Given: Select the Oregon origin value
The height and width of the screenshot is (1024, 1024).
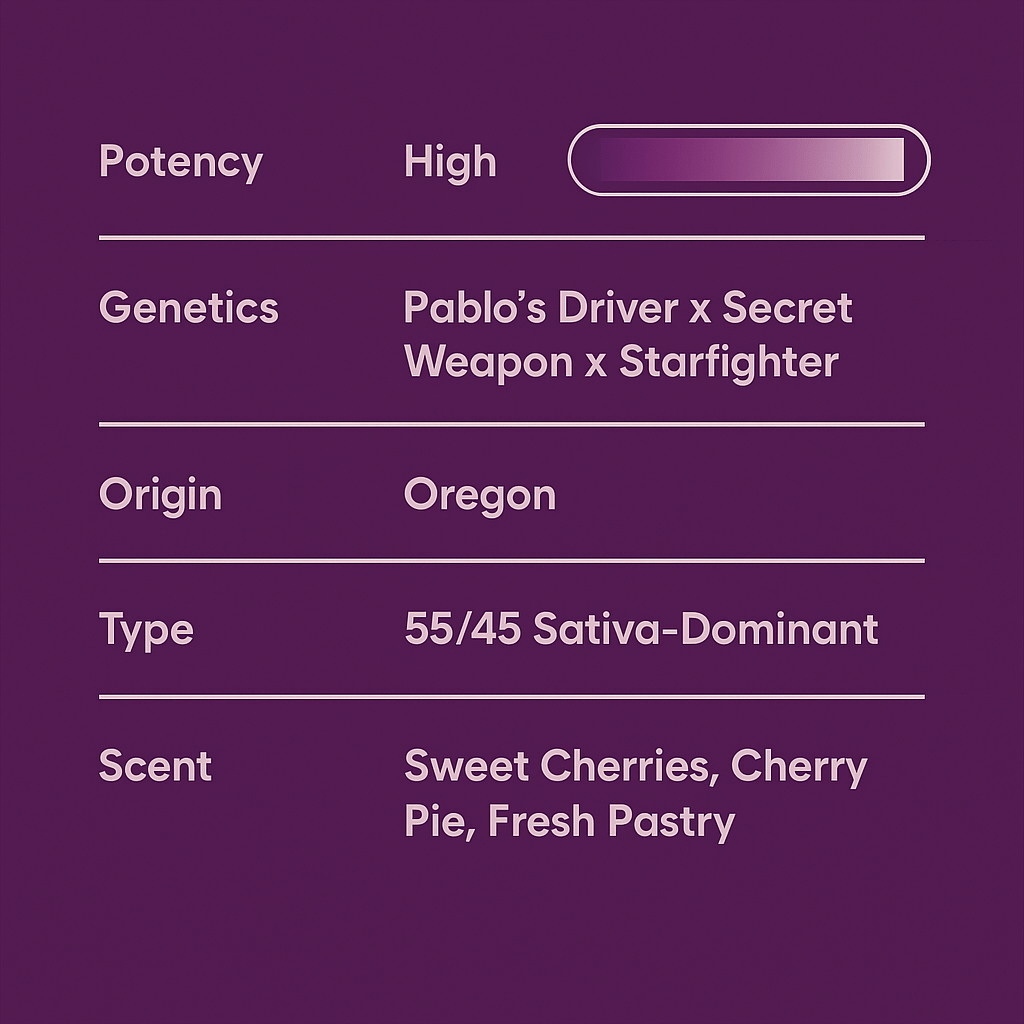Looking at the screenshot, I should tap(480, 496).
